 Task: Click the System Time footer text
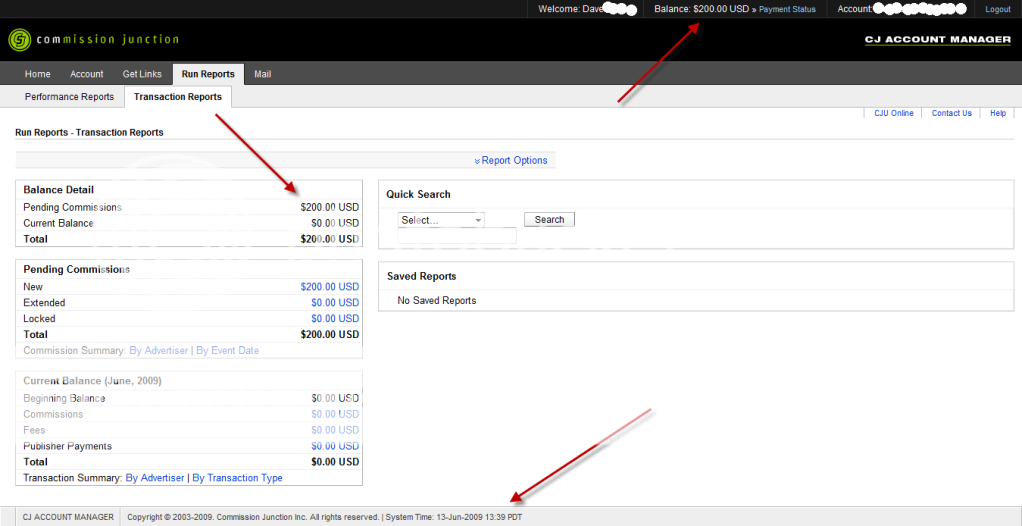454,517
